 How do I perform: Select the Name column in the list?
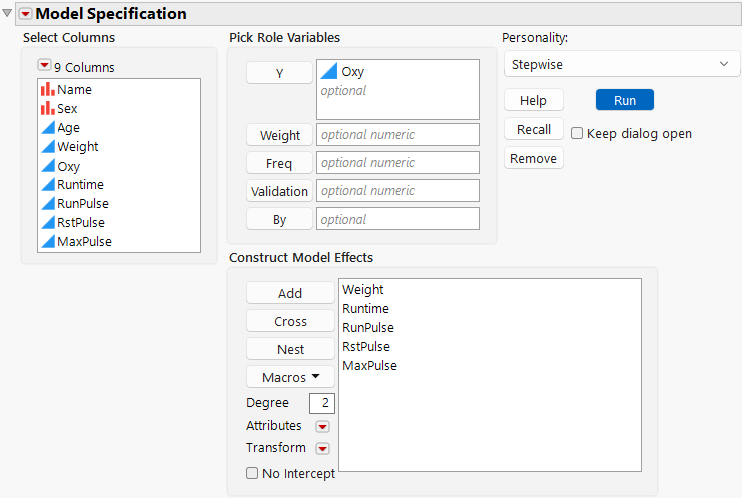coord(74,90)
